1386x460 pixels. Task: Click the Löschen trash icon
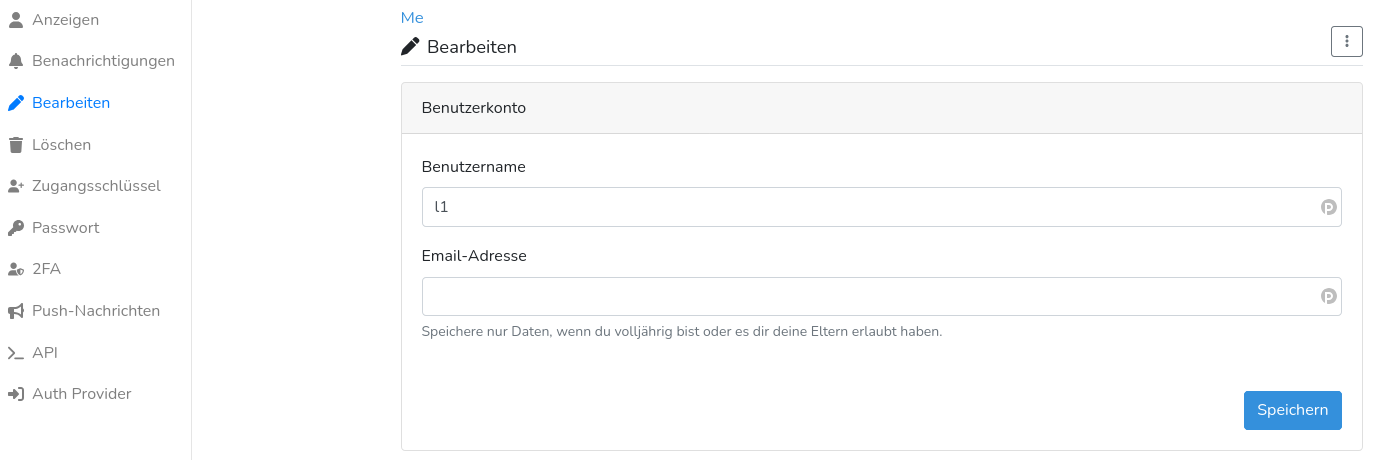click(15, 145)
